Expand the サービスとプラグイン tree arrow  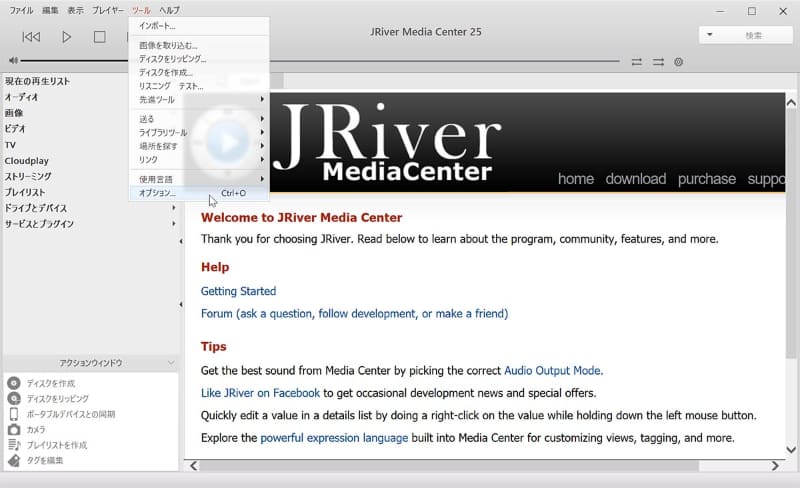174,224
